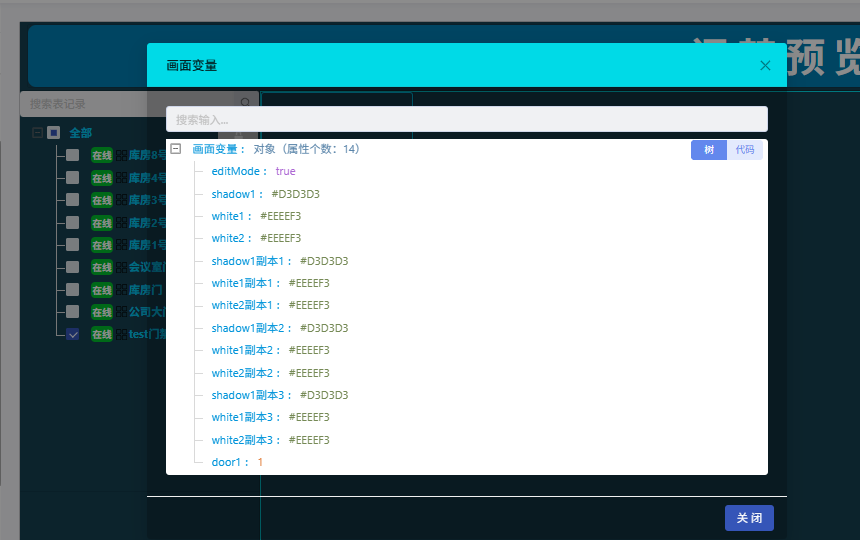Select the shadow1 #D3D3D3 row
This screenshot has height=540, width=860.
[x=265, y=194]
